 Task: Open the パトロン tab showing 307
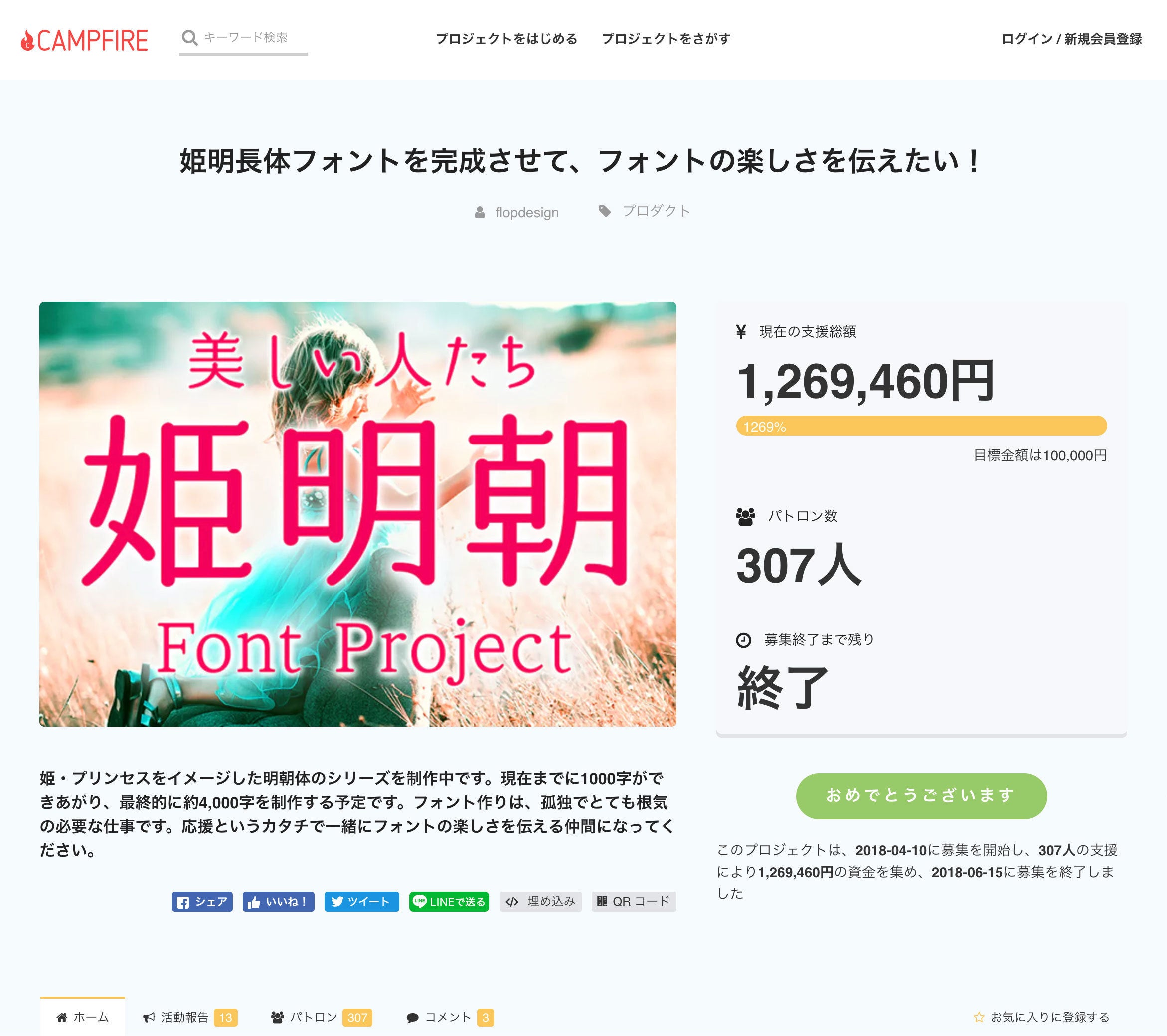321,1017
